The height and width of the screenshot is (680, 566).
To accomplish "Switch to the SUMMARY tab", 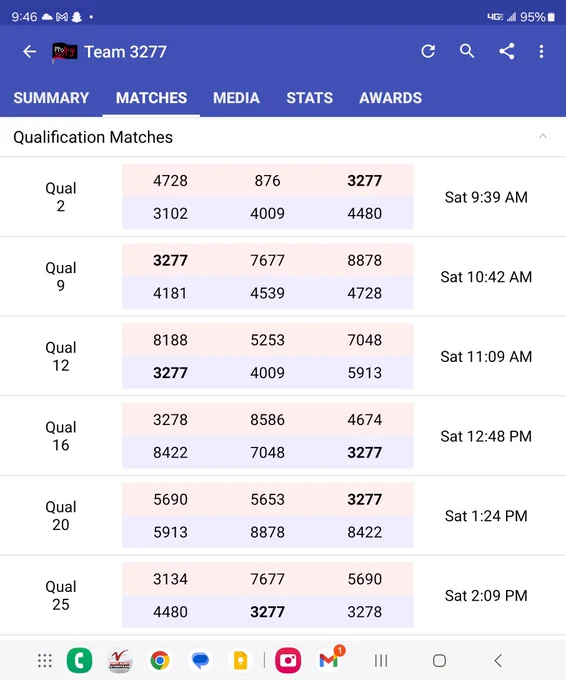I will coord(51,98).
